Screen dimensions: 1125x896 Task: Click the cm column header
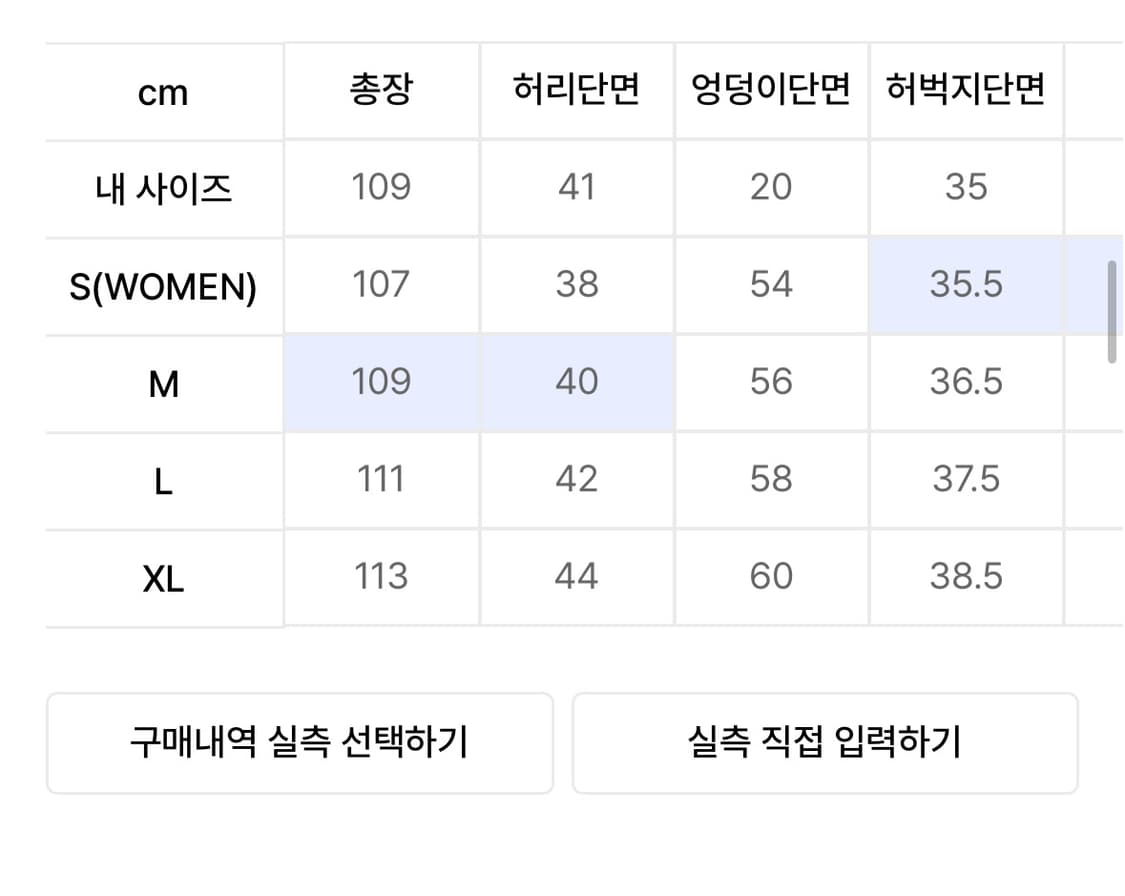click(x=162, y=91)
